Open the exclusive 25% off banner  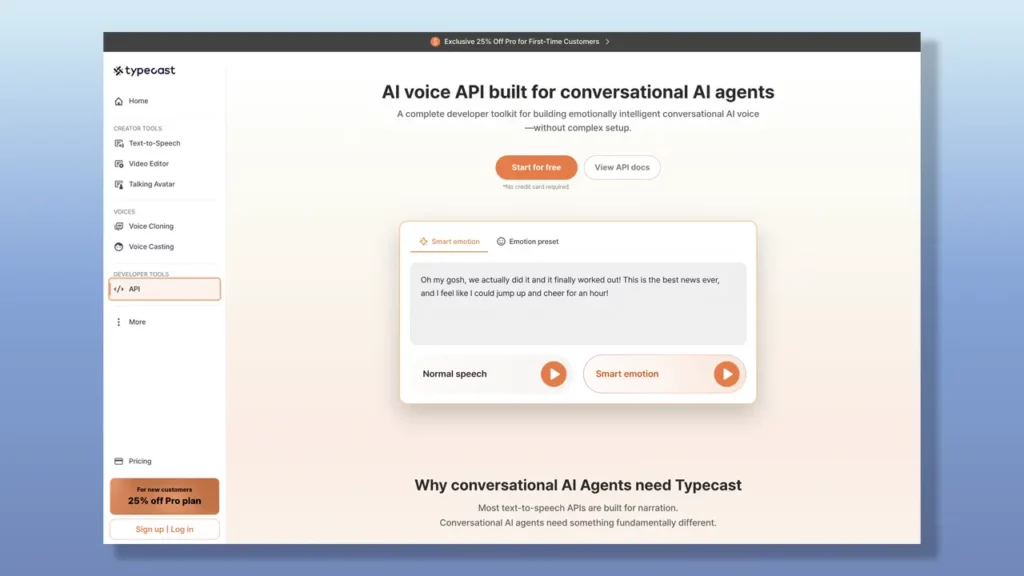tap(519, 41)
